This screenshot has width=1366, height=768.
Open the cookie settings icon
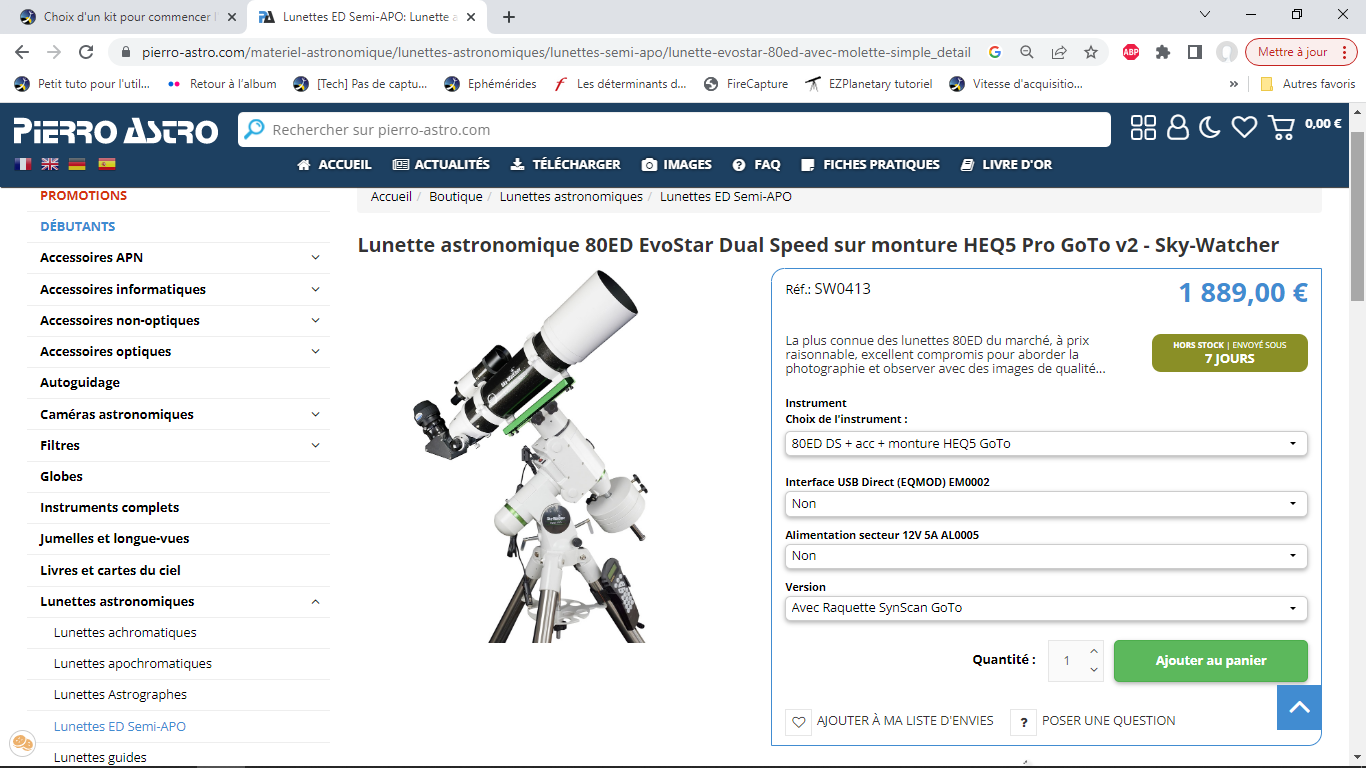[22, 743]
